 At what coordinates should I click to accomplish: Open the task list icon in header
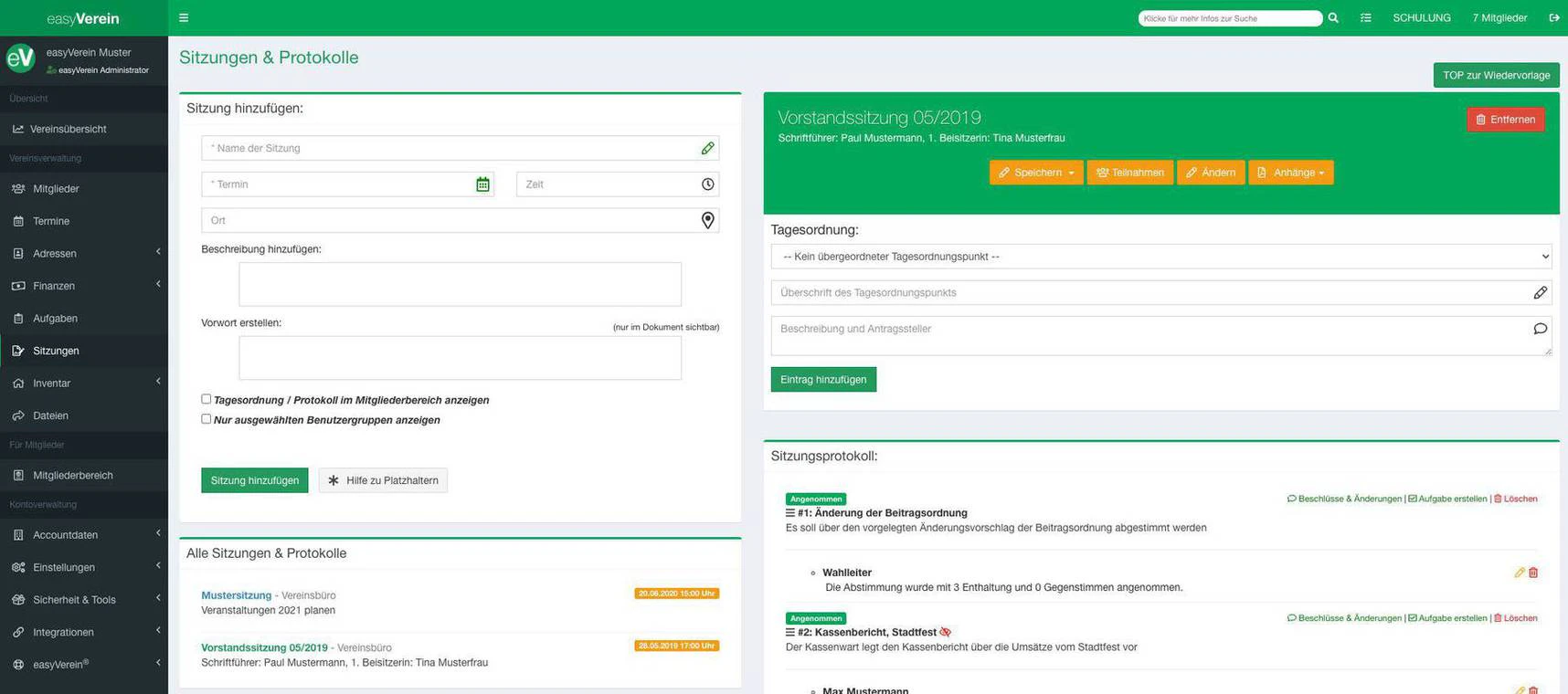click(1366, 17)
